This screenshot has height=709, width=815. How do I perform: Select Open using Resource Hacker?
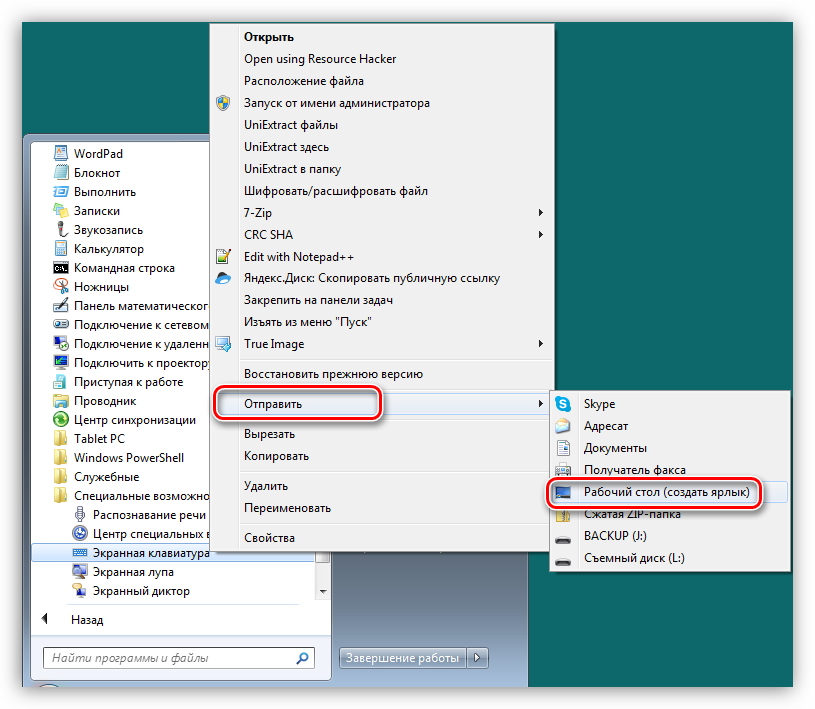pos(320,59)
